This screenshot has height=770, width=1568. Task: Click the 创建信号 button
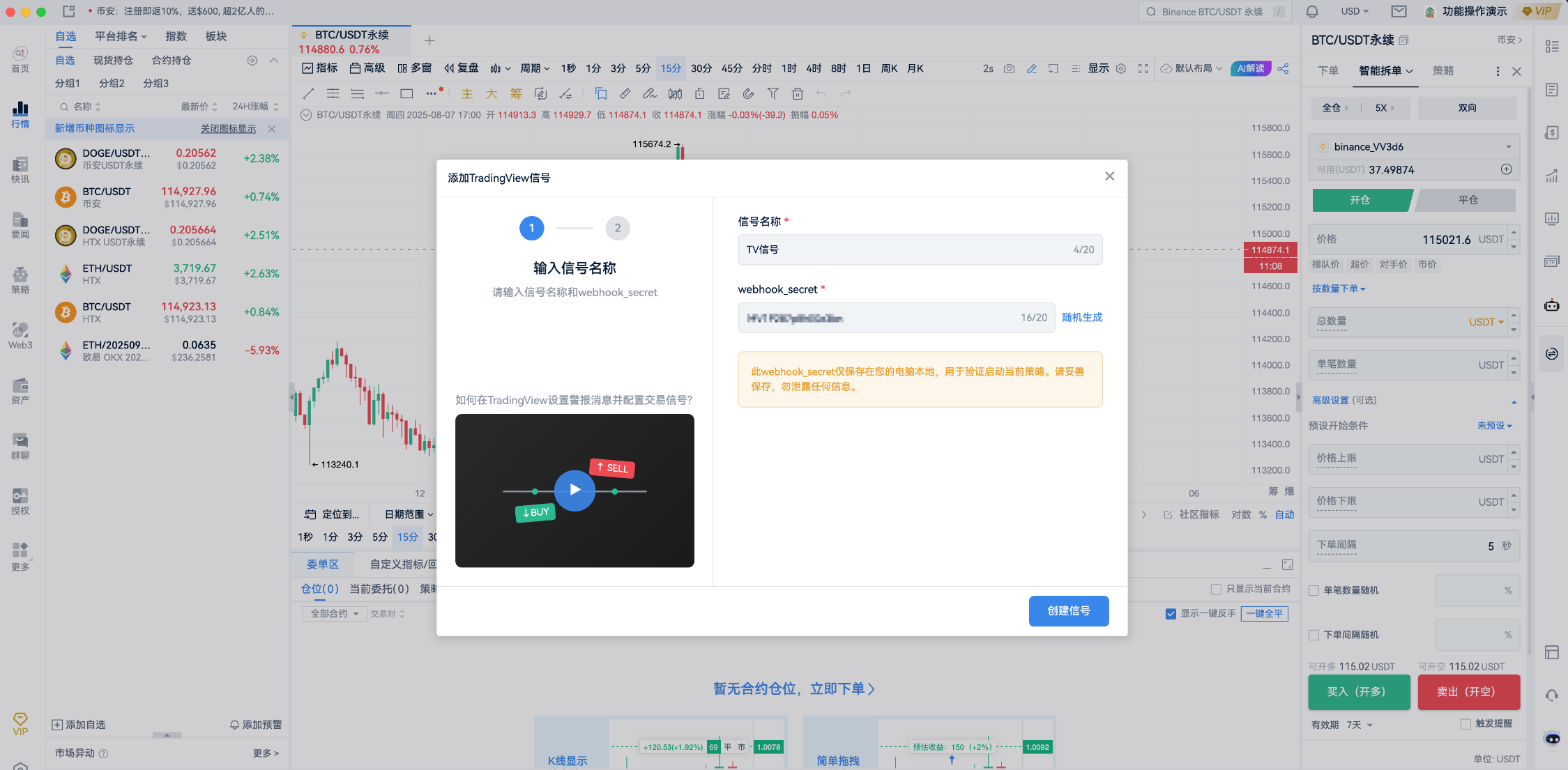click(x=1068, y=611)
